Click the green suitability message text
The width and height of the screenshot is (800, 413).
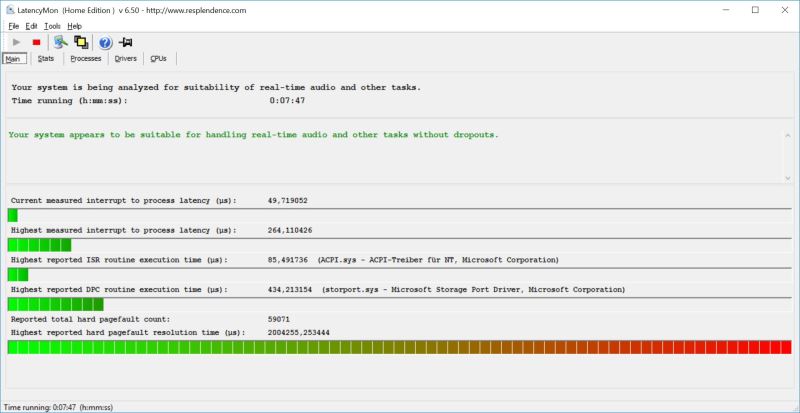click(252, 135)
